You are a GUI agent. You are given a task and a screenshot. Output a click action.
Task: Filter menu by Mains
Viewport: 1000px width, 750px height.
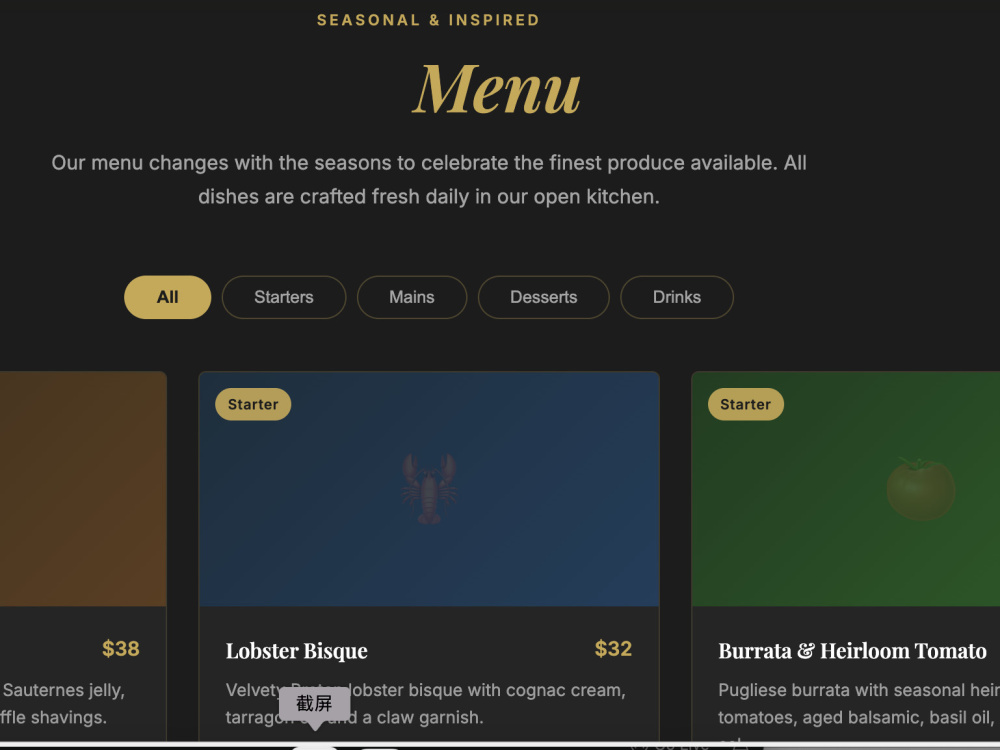pos(412,297)
